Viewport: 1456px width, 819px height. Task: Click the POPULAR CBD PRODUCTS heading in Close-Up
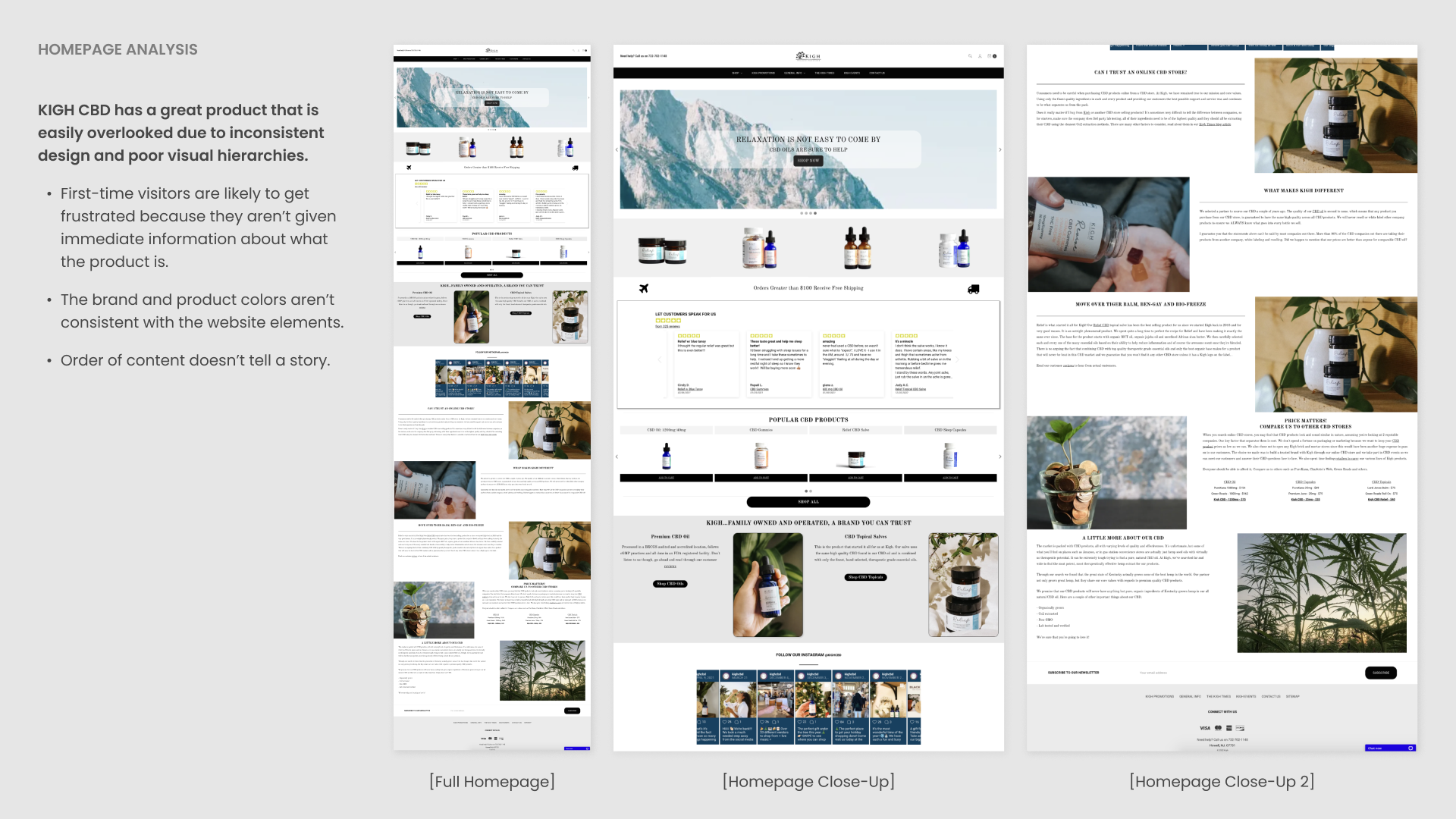pos(808,419)
